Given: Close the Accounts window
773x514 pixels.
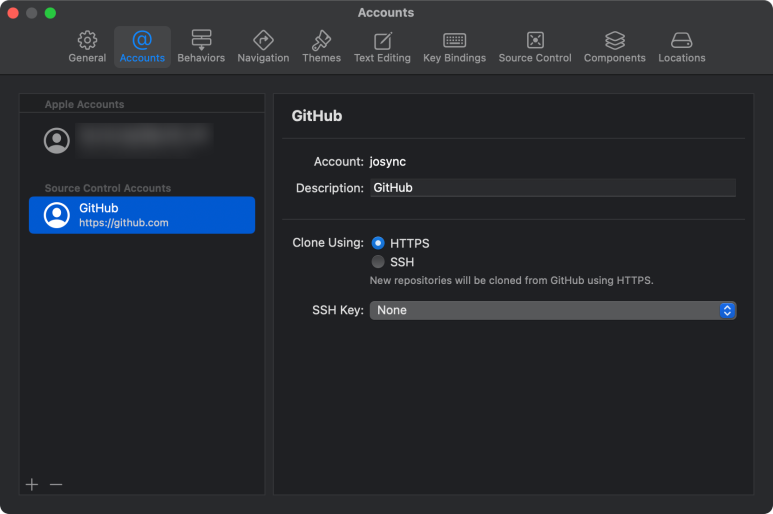Looking at the screenshot, I should 13,13.
